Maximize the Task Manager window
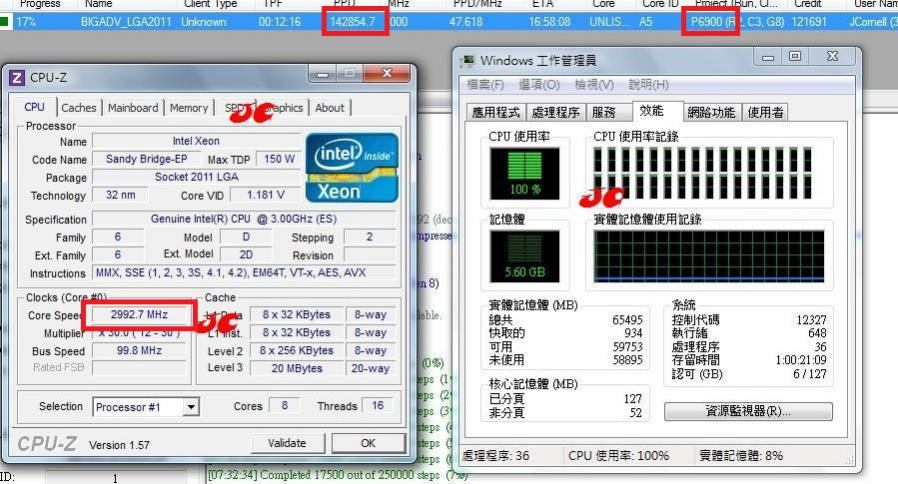 pyautogui.click(x=795, y=57)
